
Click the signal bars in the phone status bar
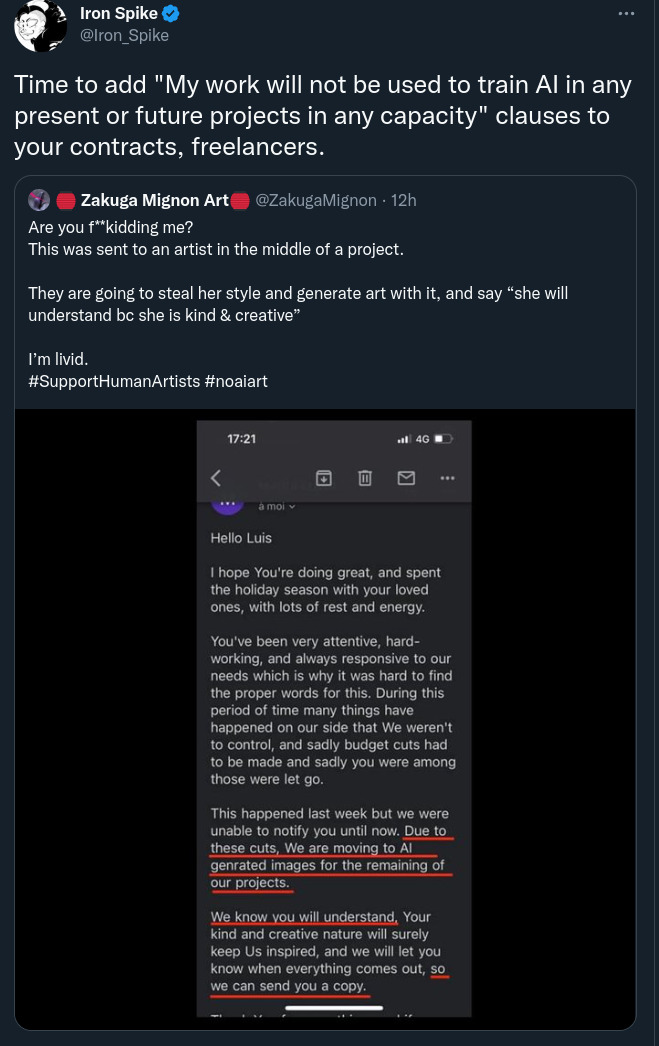click(404, 439)
